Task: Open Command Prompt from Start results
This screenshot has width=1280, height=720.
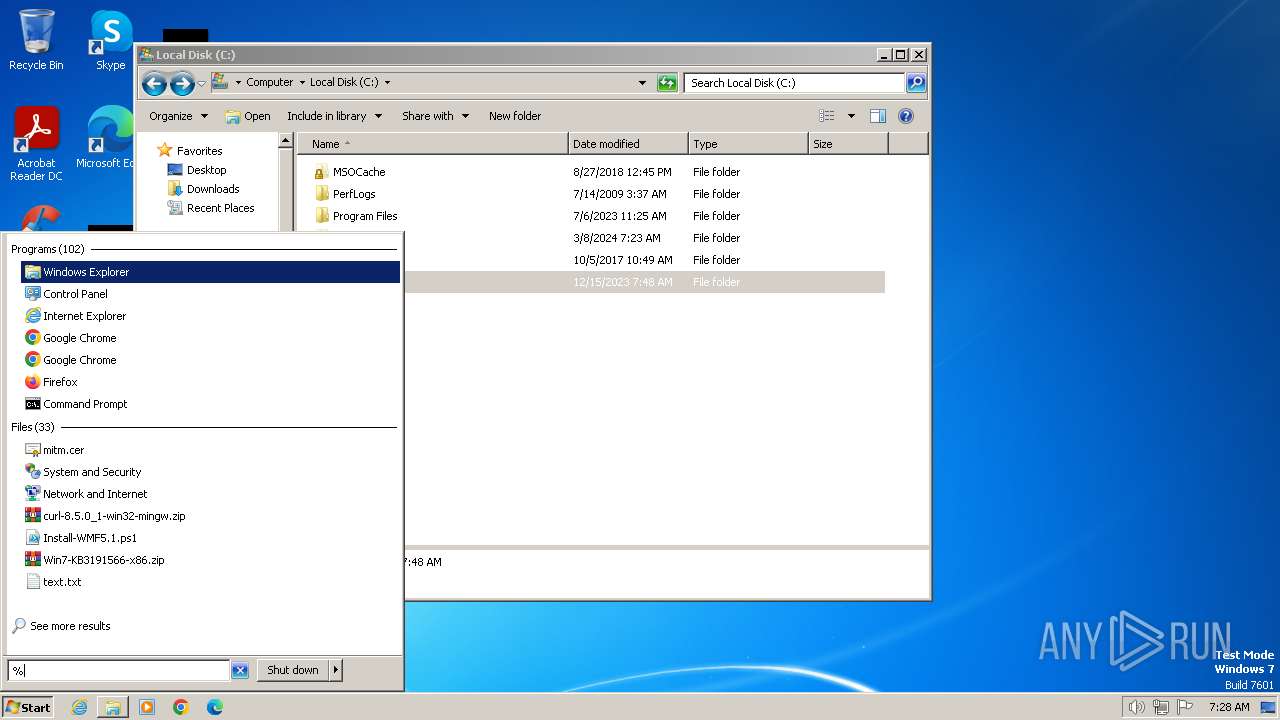Action: pyautogui.click(x=210, y=404)
